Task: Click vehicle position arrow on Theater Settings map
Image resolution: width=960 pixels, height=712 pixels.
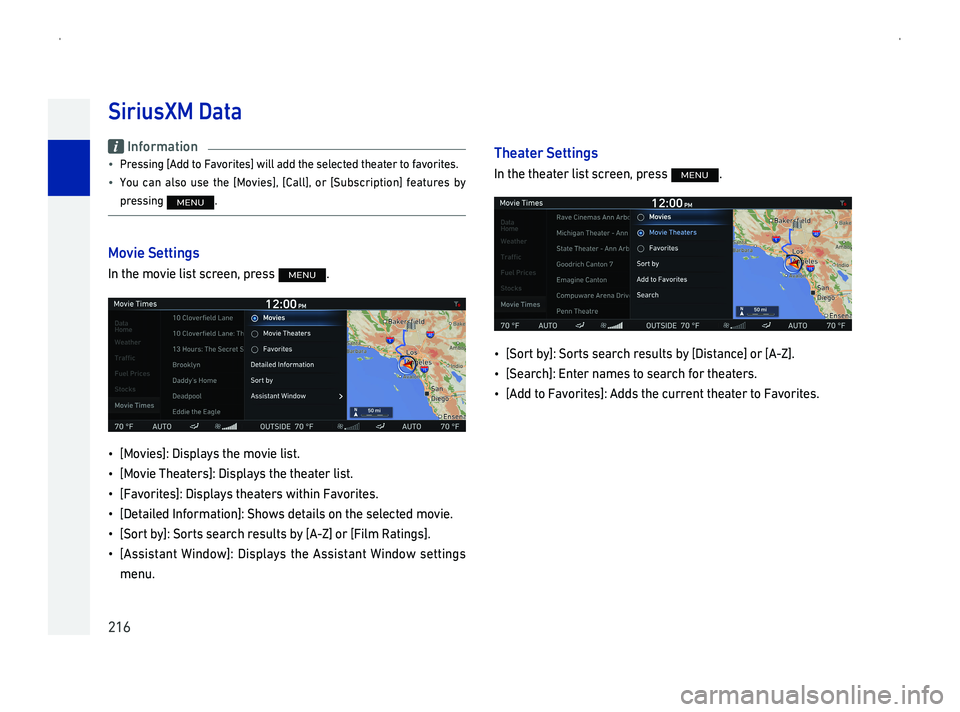Action: click(x=793, y=264)
